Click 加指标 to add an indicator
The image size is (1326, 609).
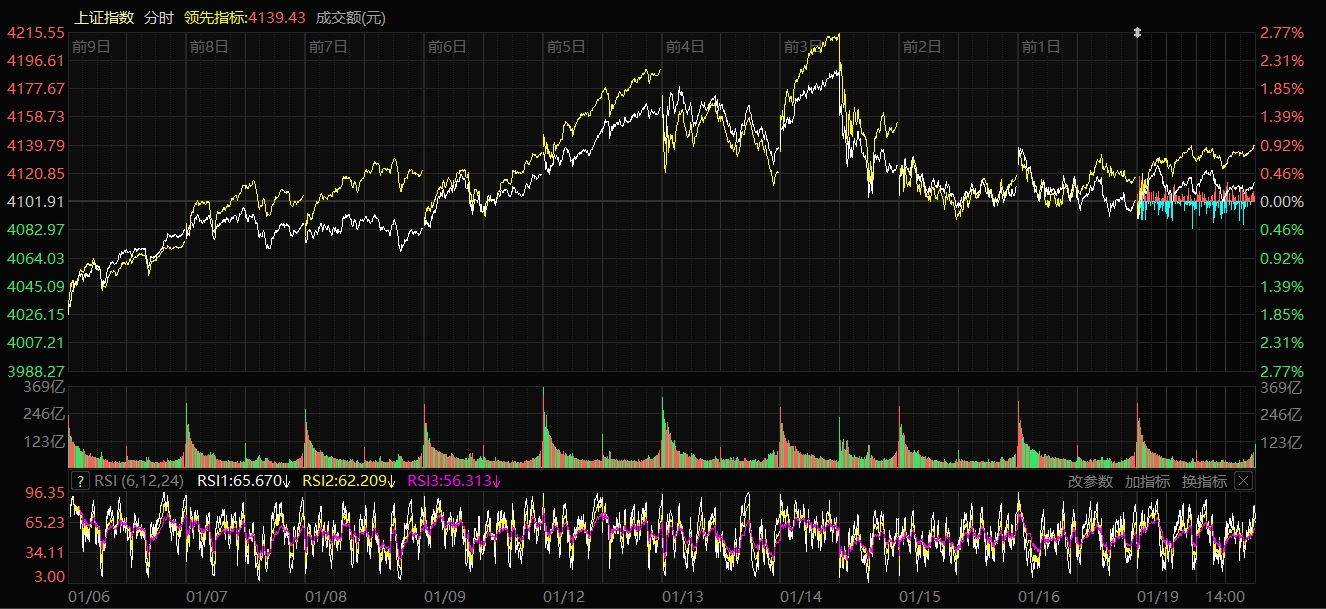[1147, 481]
